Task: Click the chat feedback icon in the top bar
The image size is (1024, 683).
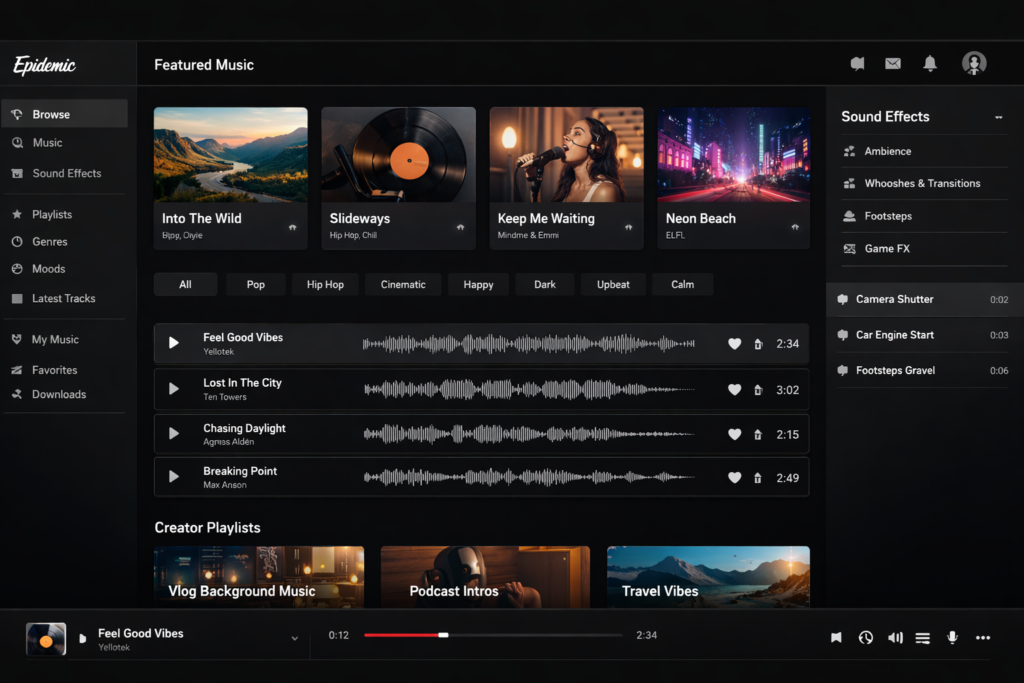Action: 857,63
